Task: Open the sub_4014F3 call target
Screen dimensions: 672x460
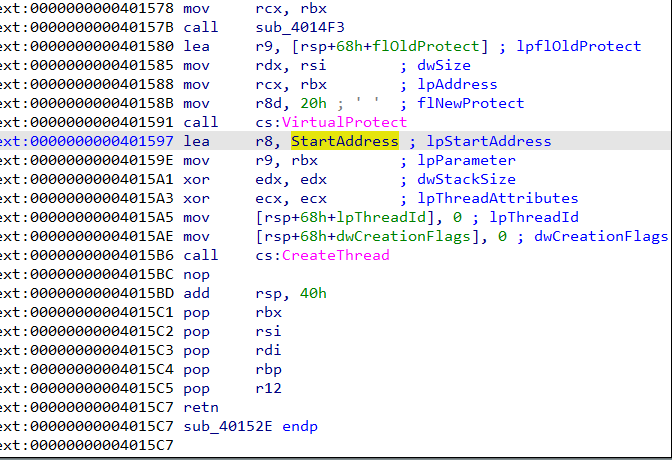Action: (x=300, y=27)
